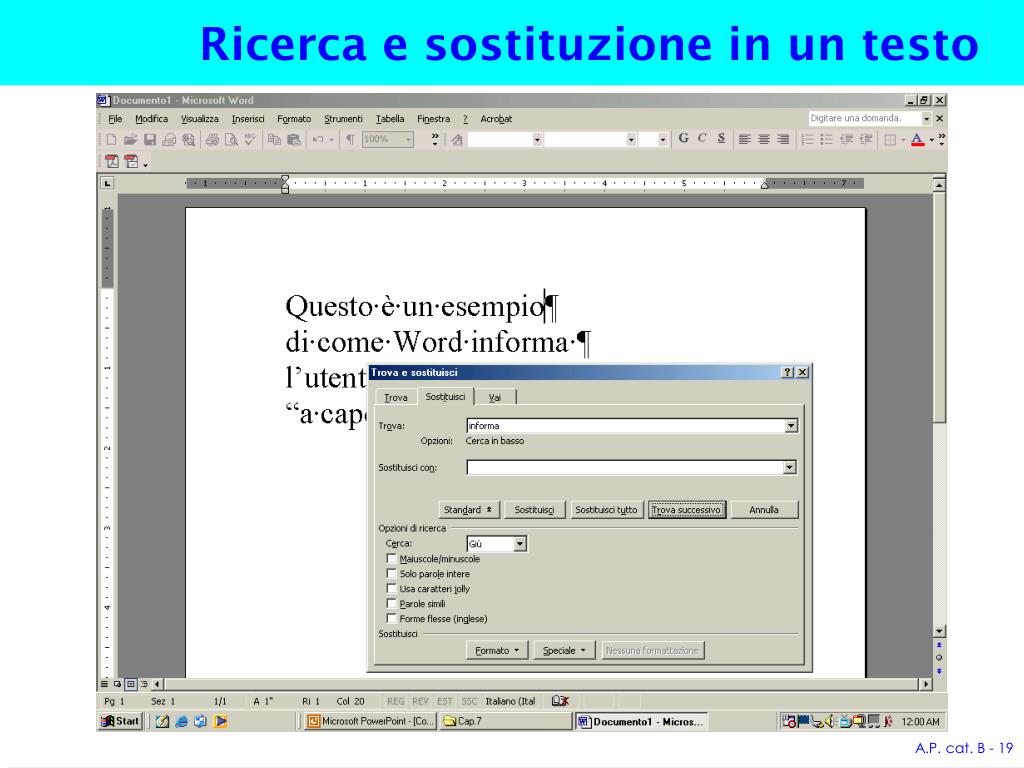Screen dimensions: 1024x768
Task: Run the spelling check ABC icon
Action: pos(250,139)
